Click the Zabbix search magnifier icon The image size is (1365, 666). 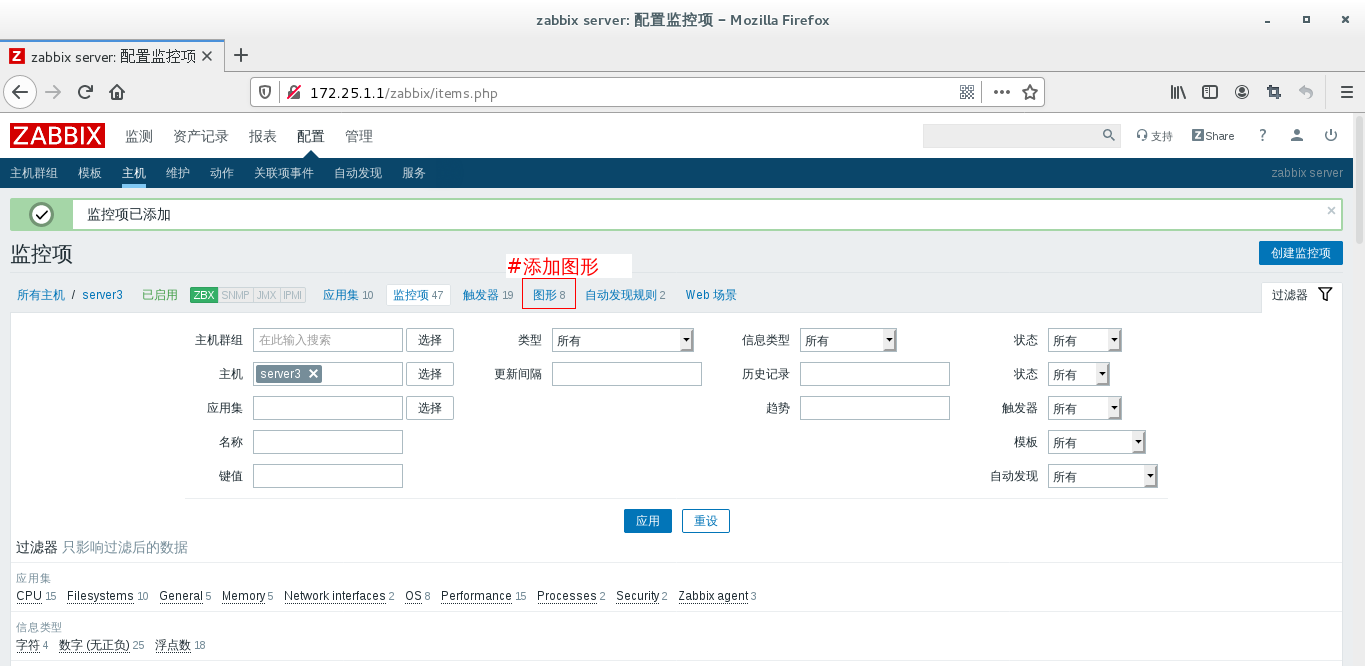[1108, 135]
